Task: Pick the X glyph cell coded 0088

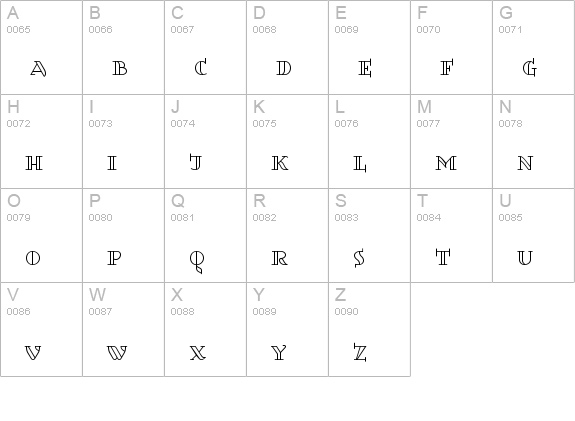Action: point(205,329)
